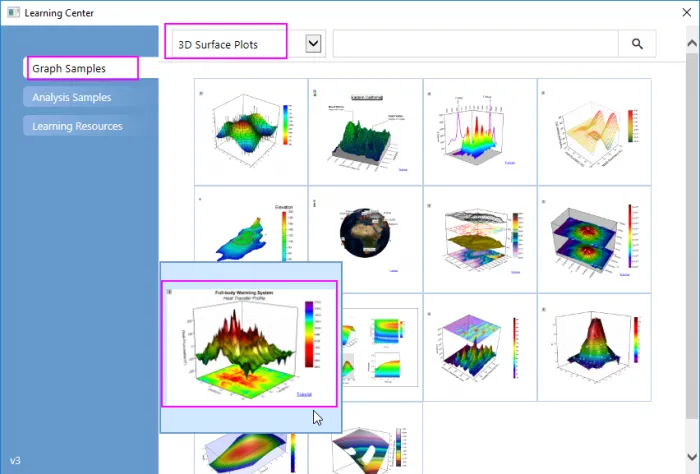Open the four-panel contour plots thumbnail
Viewport: 700px width, 474px height.
382,347
